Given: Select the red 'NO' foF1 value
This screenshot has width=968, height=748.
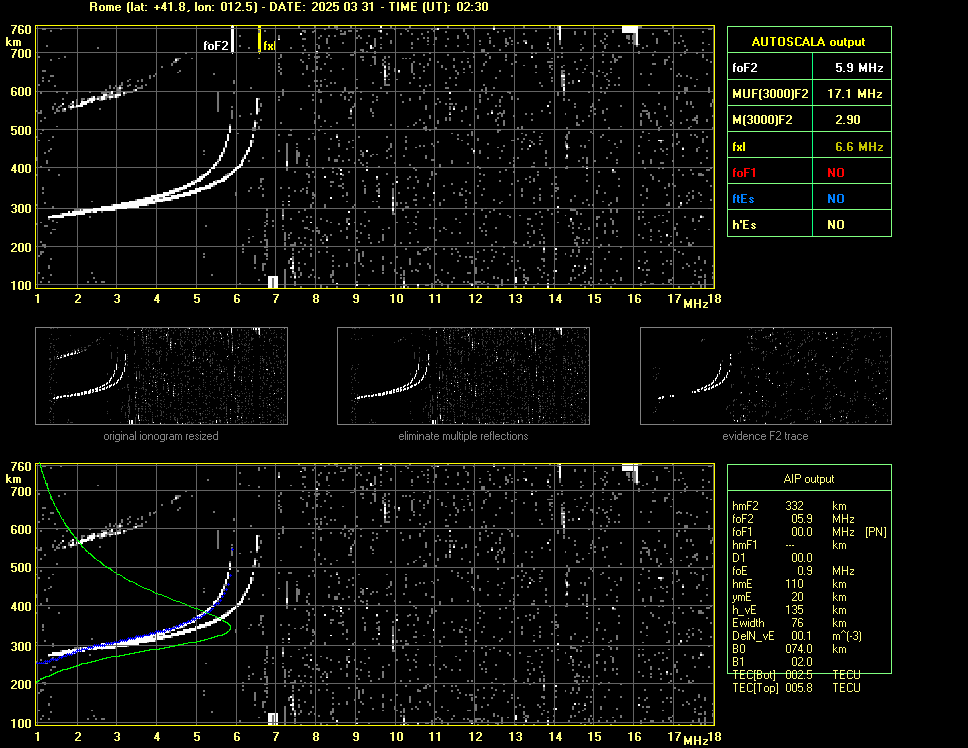Looking at the screenshot, I should (836, 173).
